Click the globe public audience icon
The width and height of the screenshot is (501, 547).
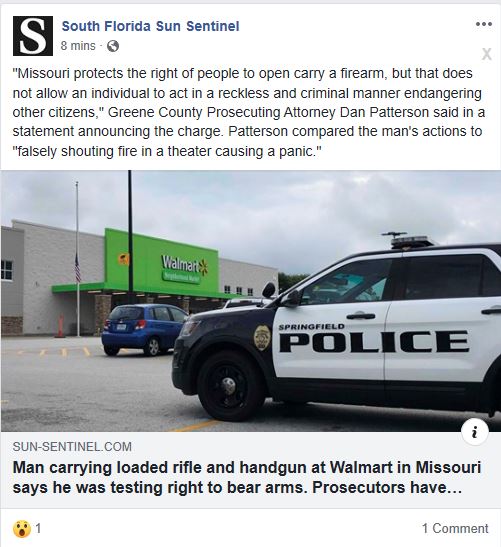click(x=113, y=46)
